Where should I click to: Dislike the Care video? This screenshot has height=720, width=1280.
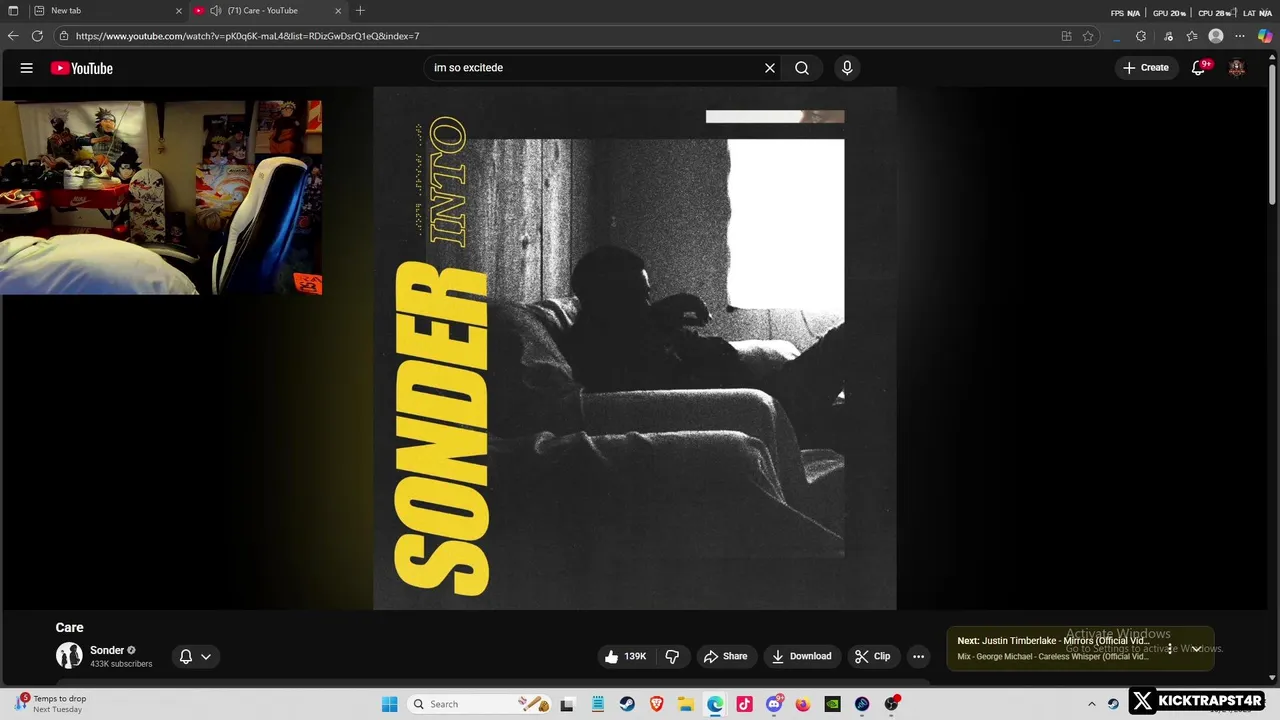672,656
